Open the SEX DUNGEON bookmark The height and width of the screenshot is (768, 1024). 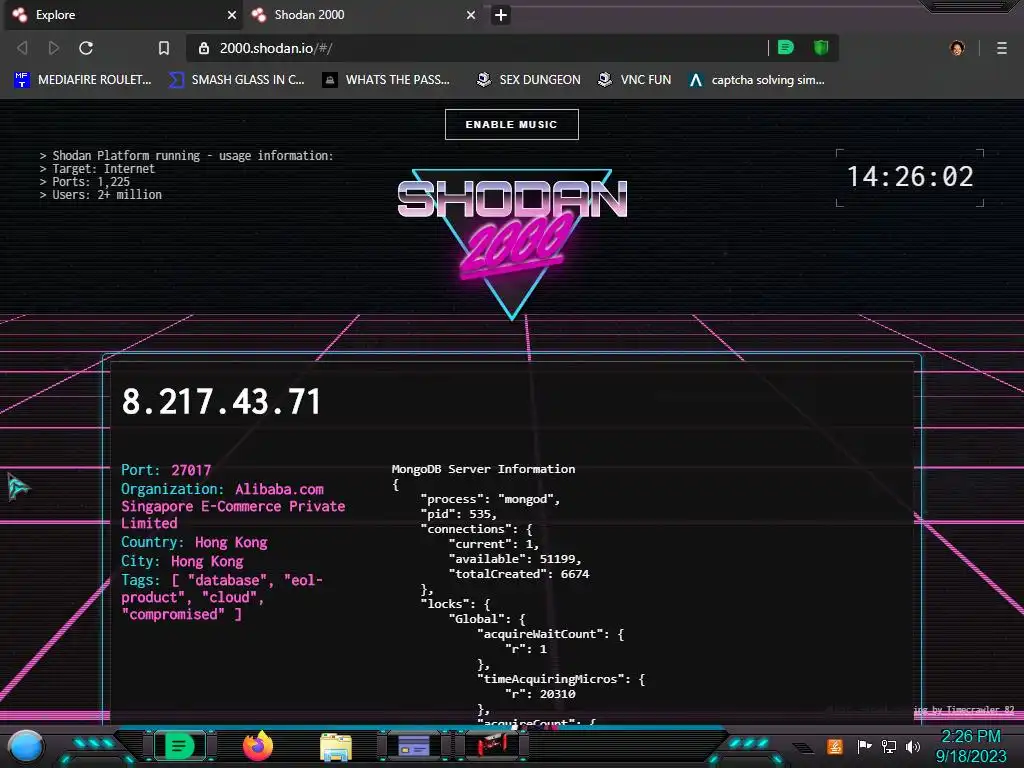tap(528, 80)
